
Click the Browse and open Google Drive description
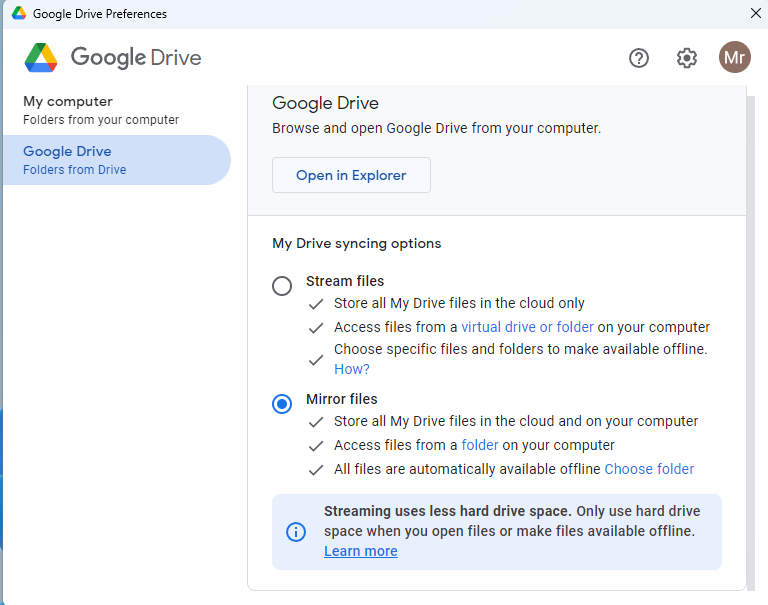pyautogui.click(x=436, y=128)
